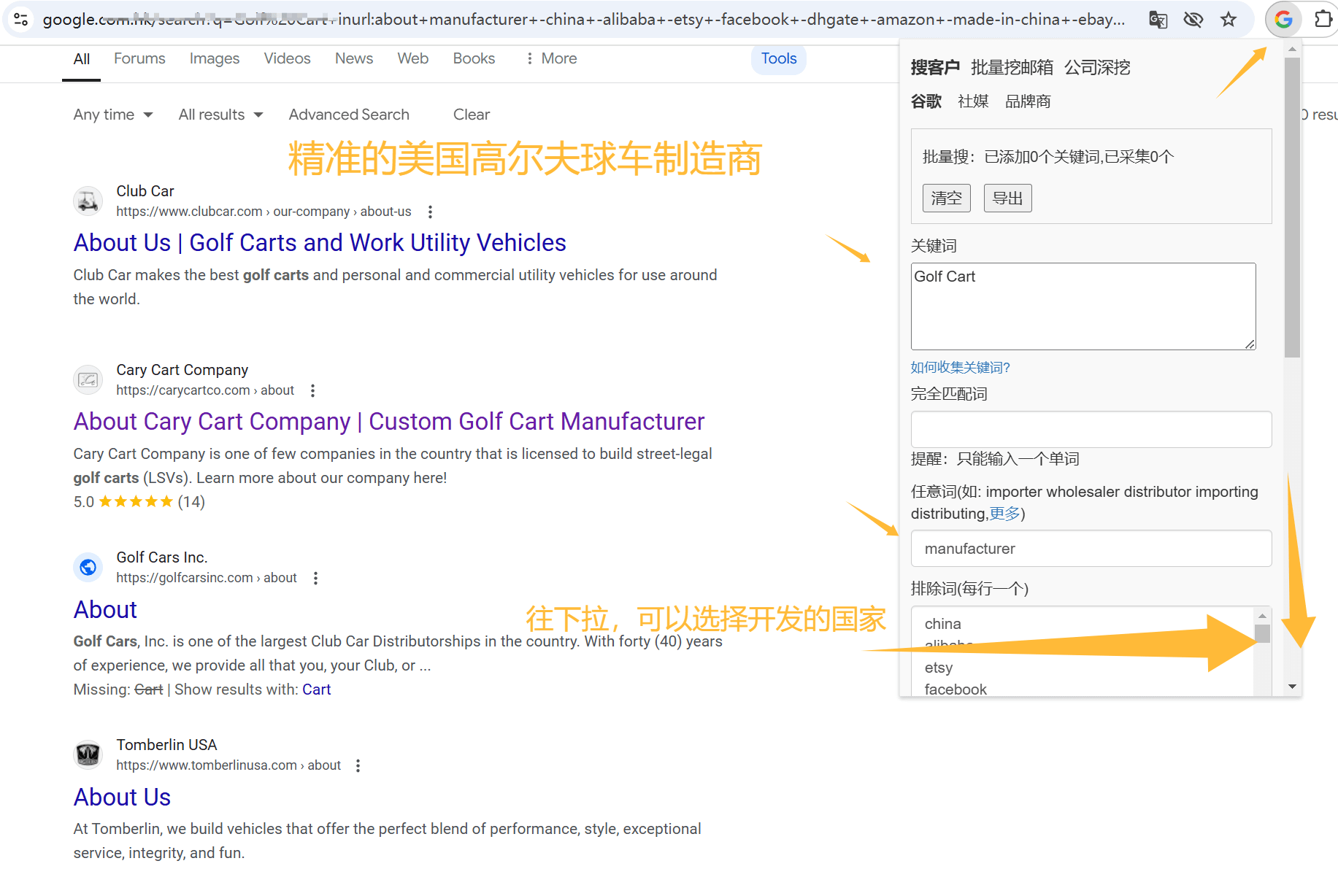Open the 如何收集关键词? help link
The image size is (1338, 896).
pyautogui.click(x=960, y=368)
